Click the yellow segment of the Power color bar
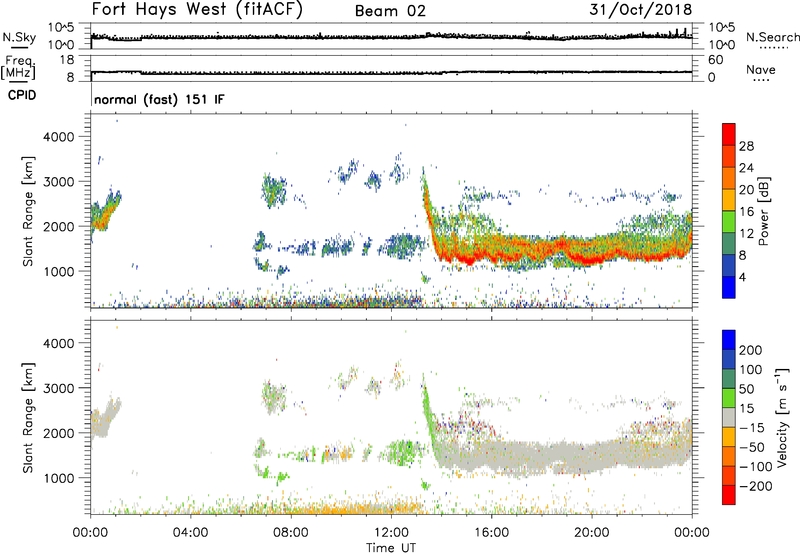This screenshot has height=554, width=800. pyautogui.click(x=729, y=200)
